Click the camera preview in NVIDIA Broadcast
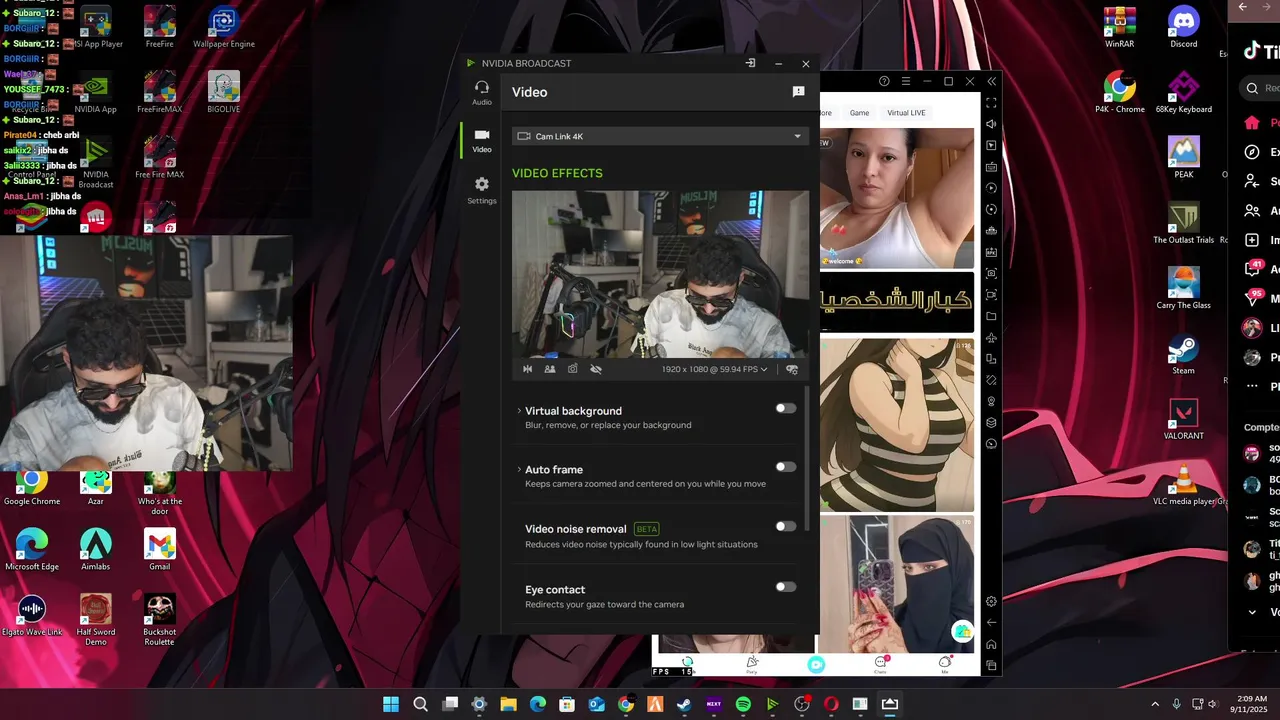 point(660,274)
